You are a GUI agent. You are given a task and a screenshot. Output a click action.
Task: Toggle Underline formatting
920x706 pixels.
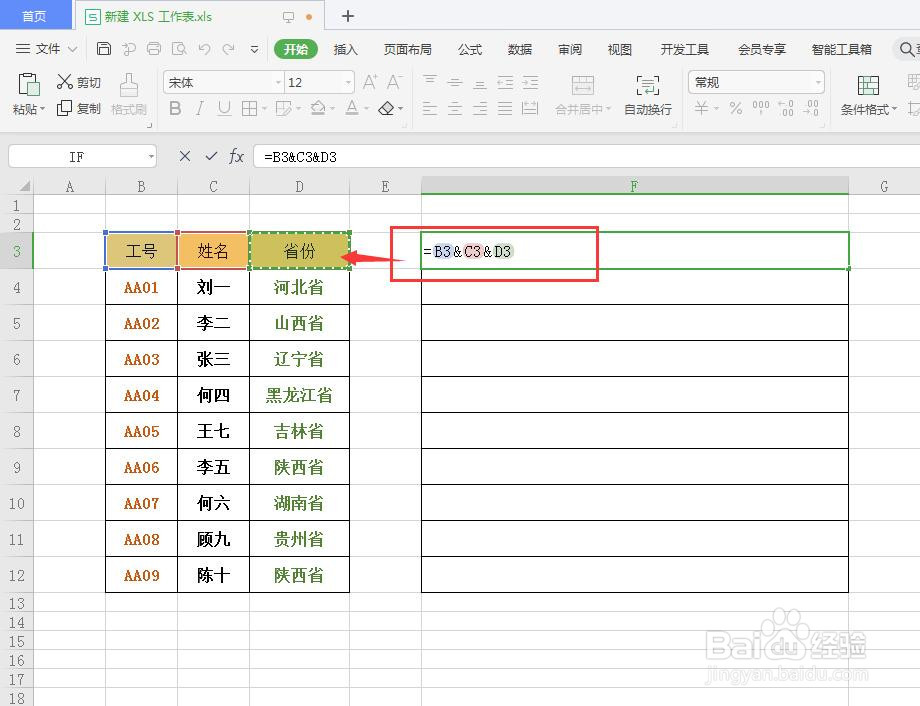point(224,108)
